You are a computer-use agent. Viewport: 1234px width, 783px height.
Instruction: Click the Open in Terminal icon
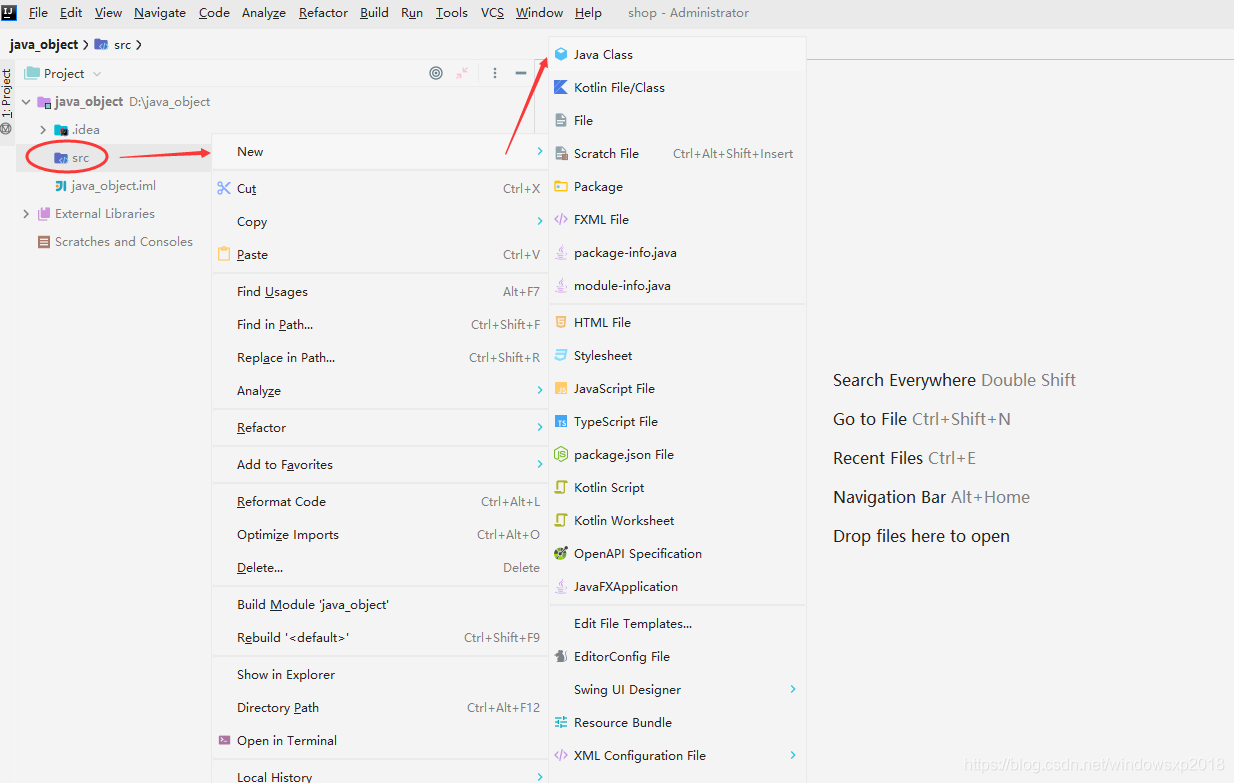224,741
